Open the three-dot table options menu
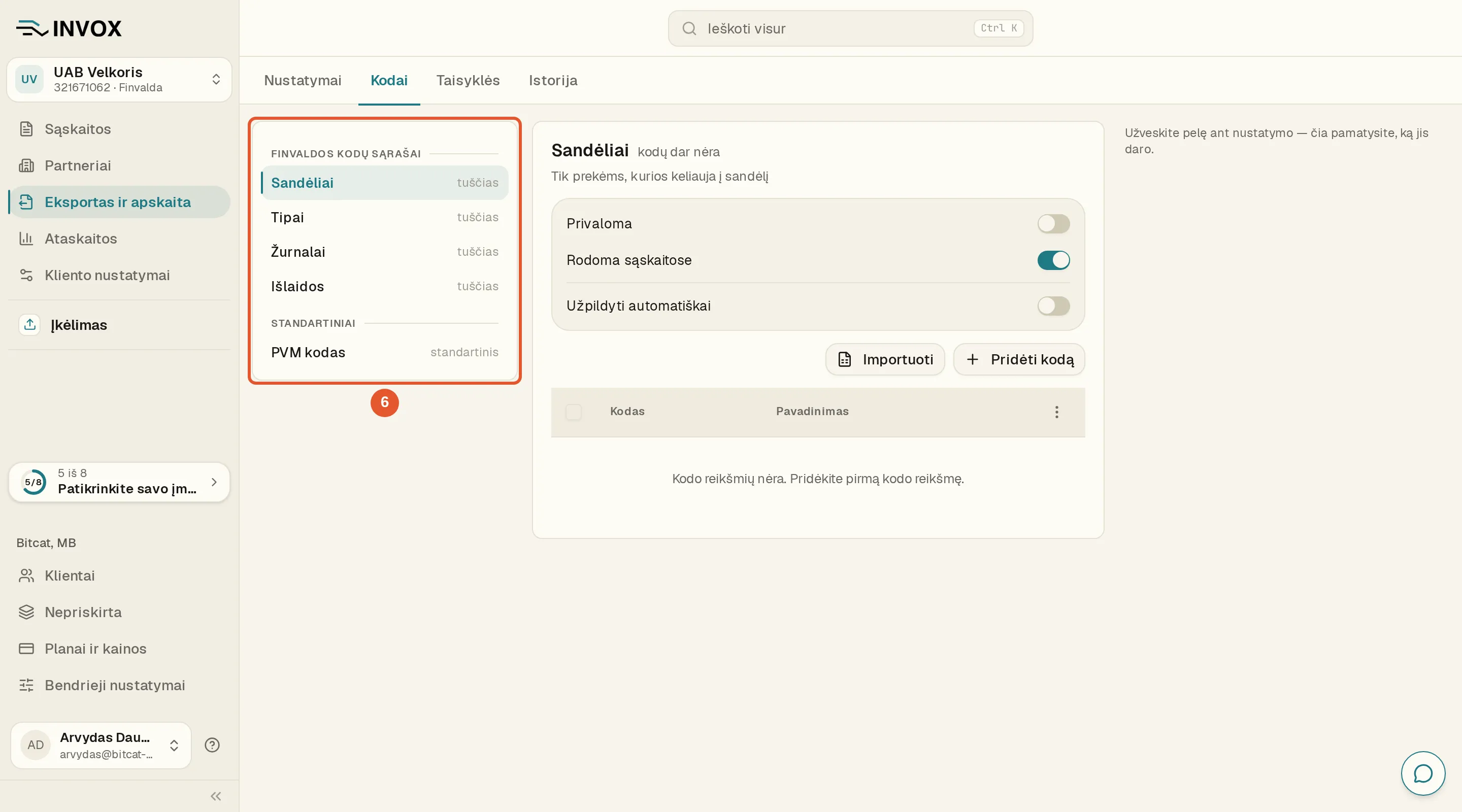 pyautogui.click(x=1056, y=412)
